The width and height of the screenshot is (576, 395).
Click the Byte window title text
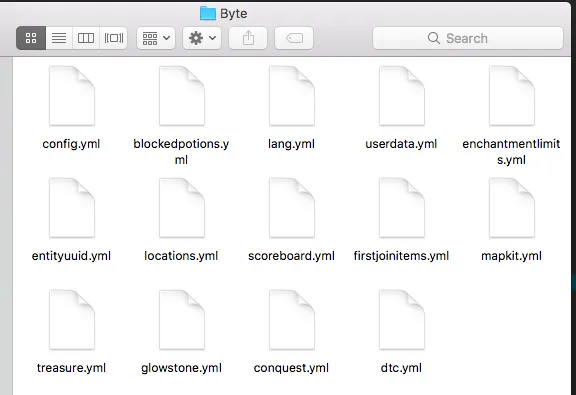pyautogui.click(x=234, y=14)
